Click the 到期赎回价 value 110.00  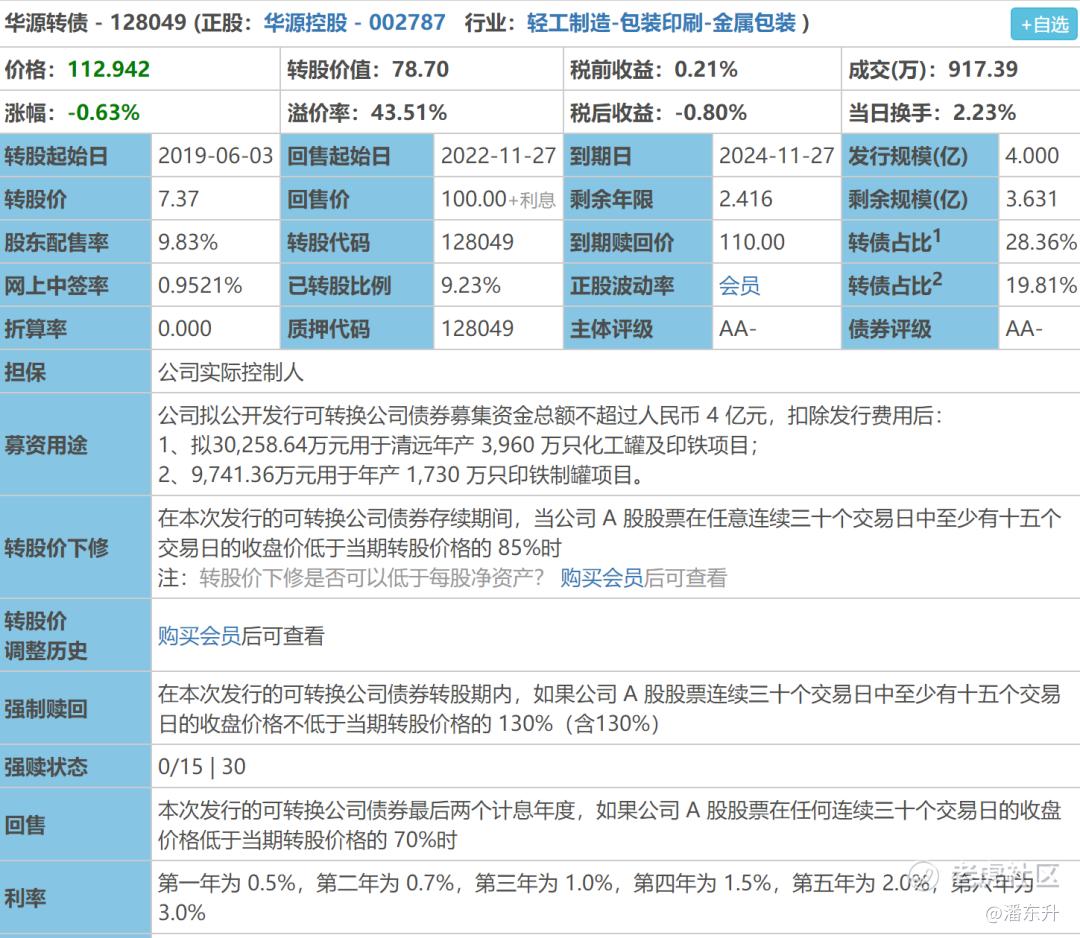click(x=752, y=242)
